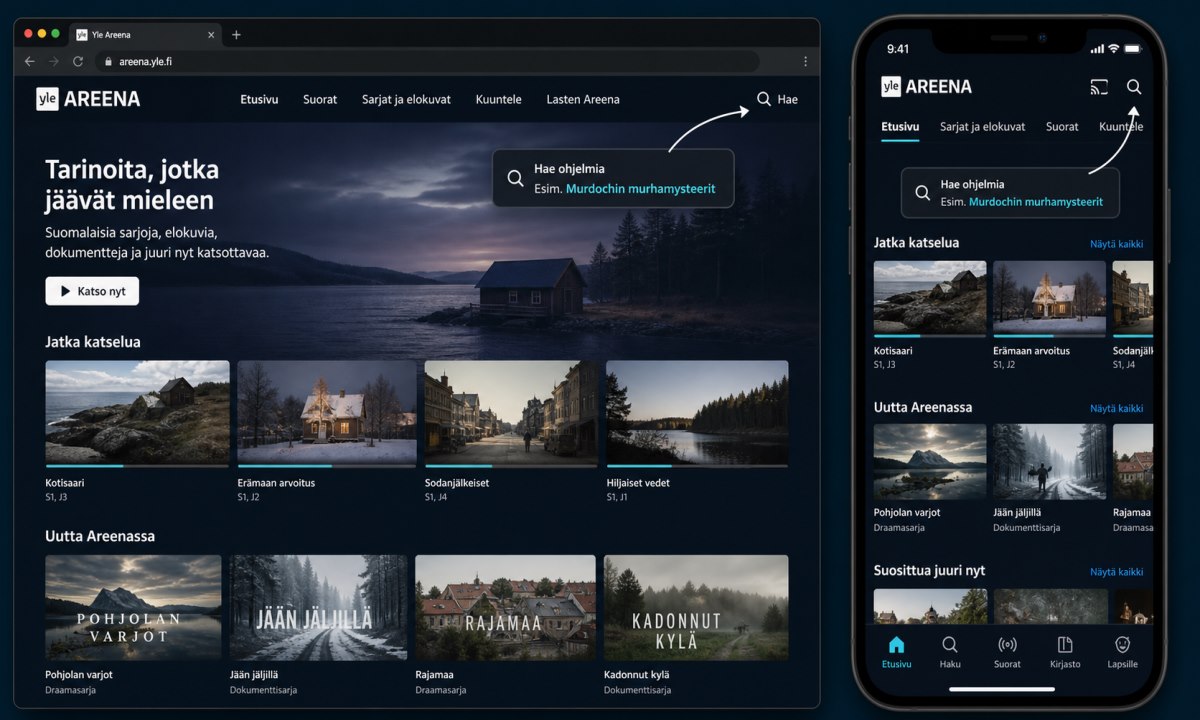Tap the Etusivu home icon in bottom bar
This screenshot has height=720, width=1200.
(897, 644)
